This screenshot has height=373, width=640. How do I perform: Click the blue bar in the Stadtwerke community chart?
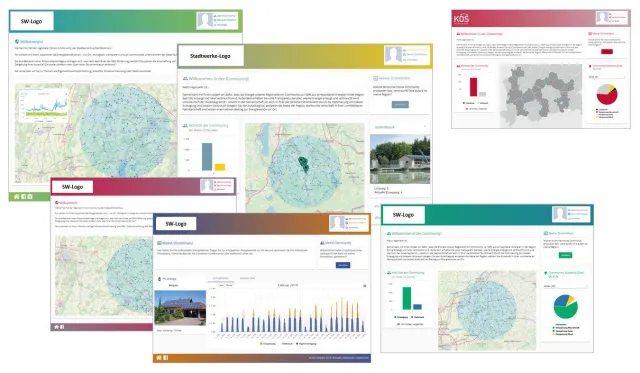point(207,157)
